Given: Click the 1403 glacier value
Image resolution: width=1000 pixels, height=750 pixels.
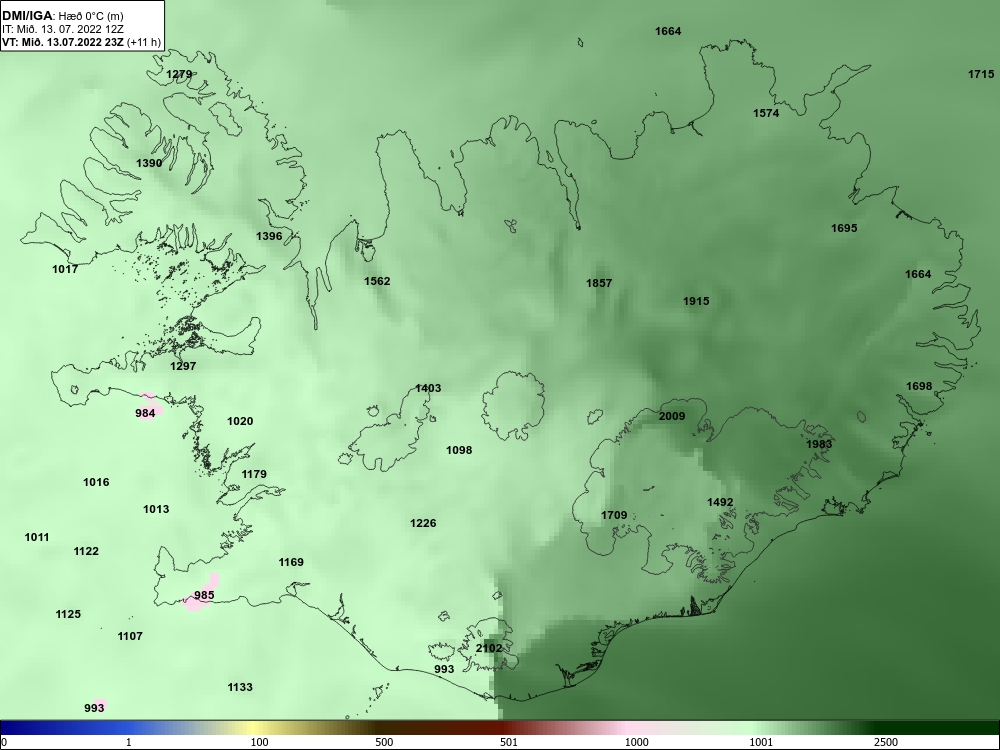Looking at the screenshot, I should click(428, 388).
